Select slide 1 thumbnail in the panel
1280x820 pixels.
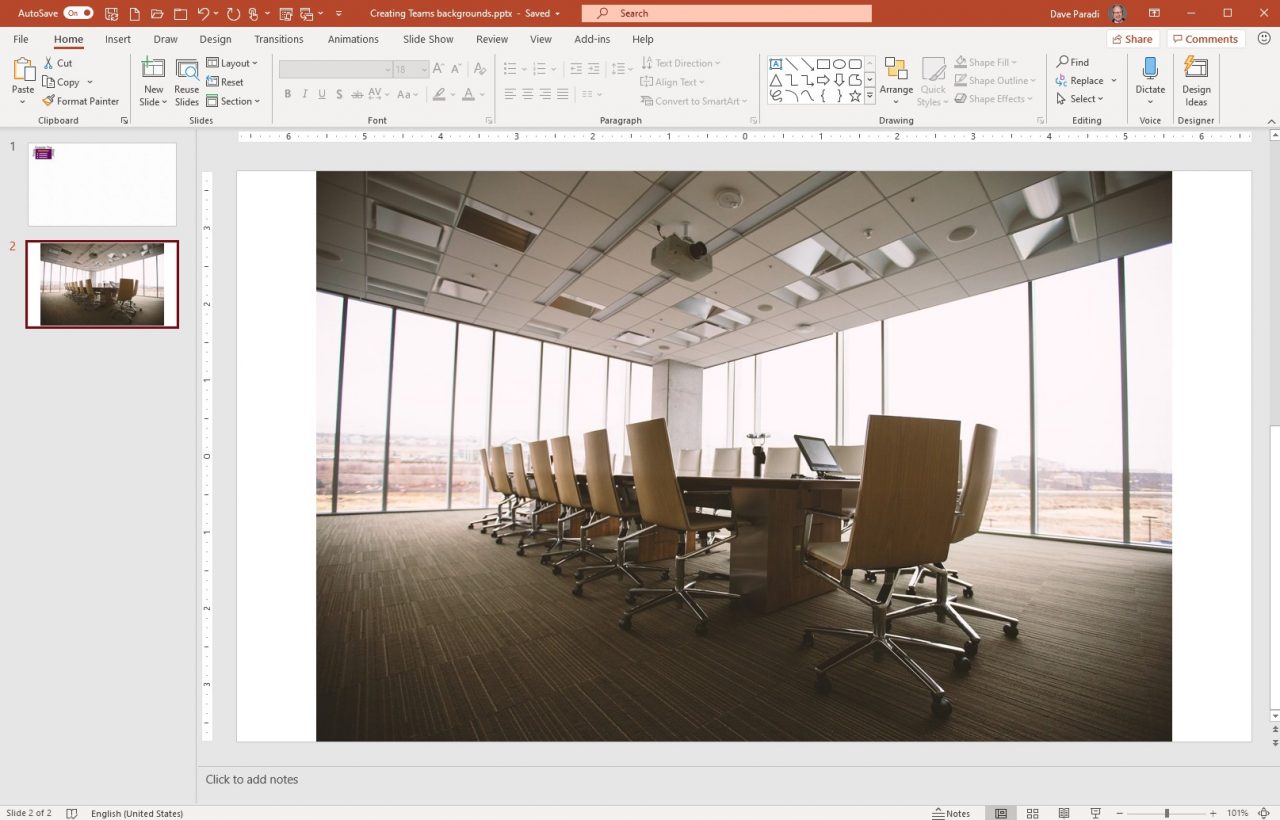point(100,184)
